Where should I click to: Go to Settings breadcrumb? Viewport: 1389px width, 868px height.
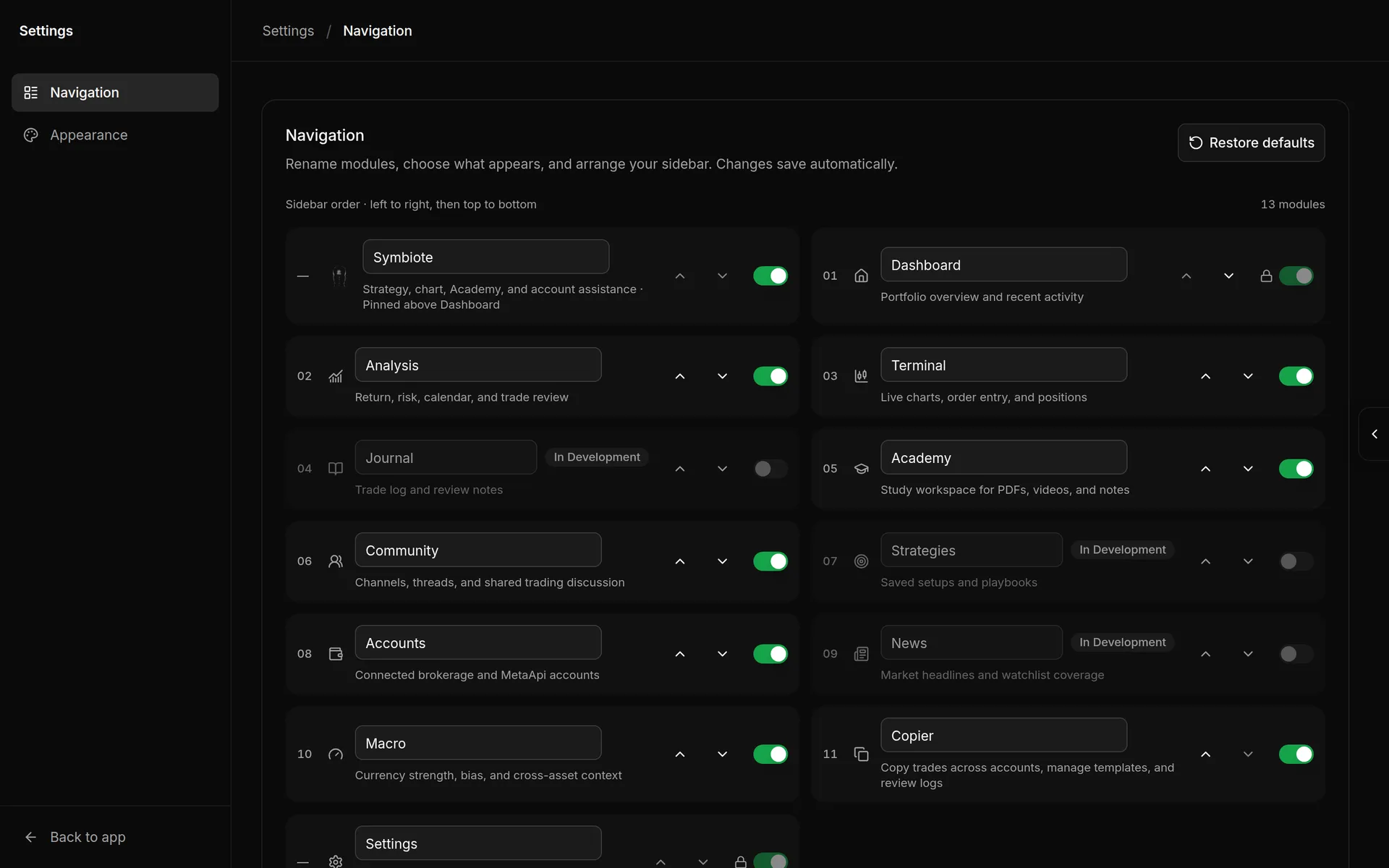pyautogui.click(x=288, y=31)
